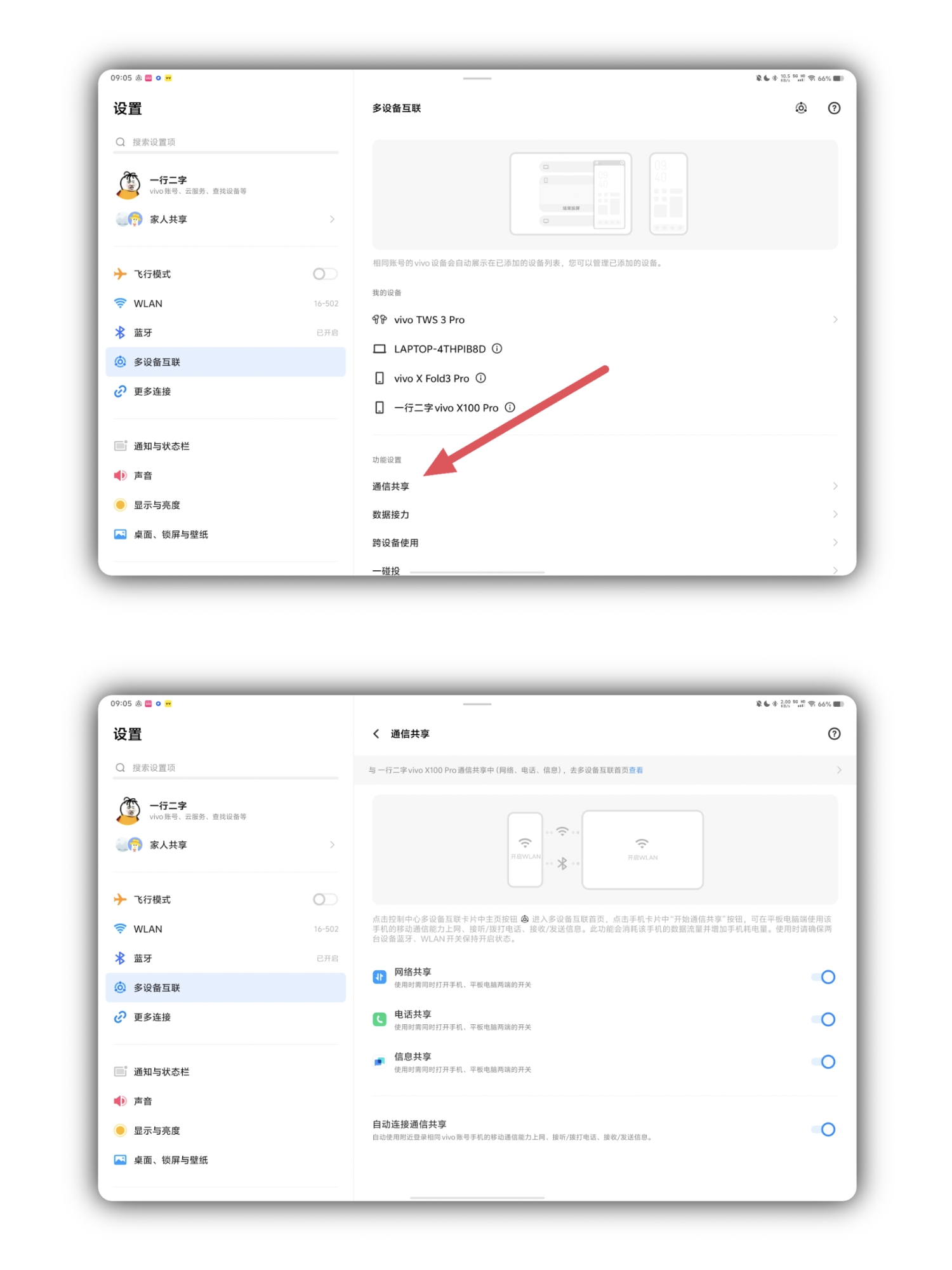Image resolution: width=952 pixels, height=1270 pixels.
Task: Select 通知与状态栏 in bottom sidebar
Action: point(225,1071)
